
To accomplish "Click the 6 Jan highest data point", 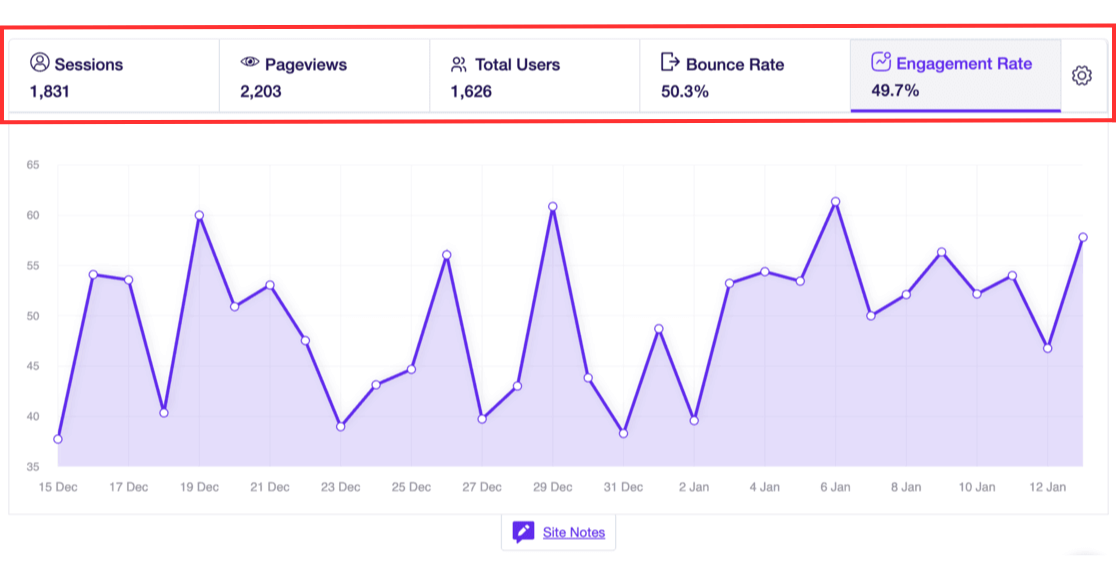I will click(836, 201).
